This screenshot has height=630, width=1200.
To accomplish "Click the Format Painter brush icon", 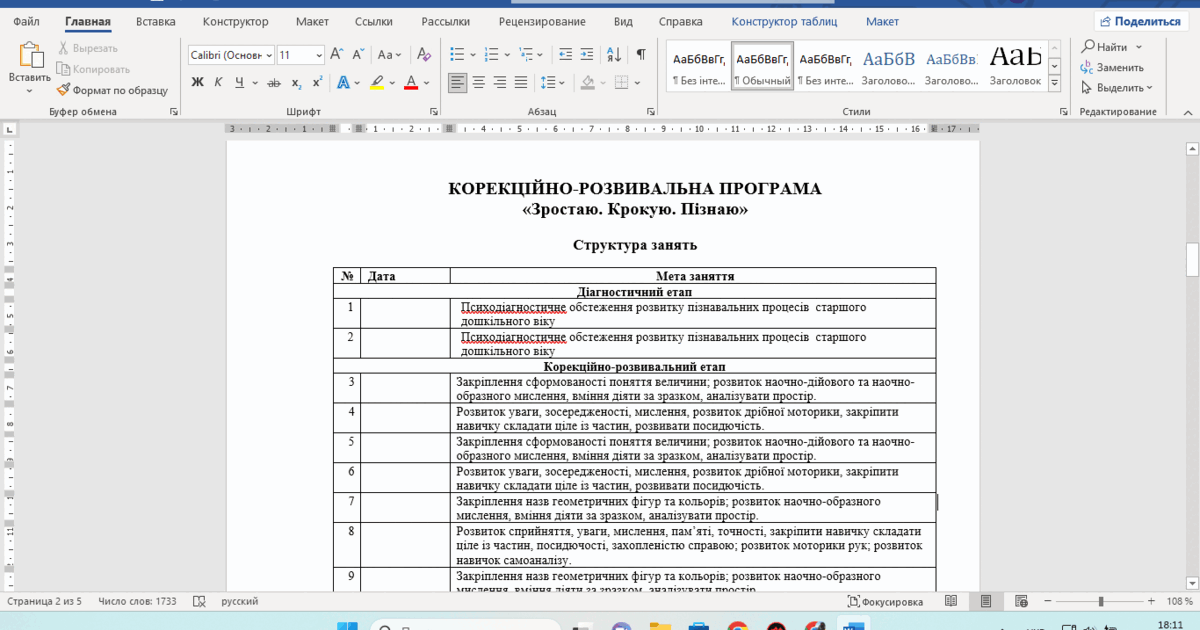I will coord(63,89).
